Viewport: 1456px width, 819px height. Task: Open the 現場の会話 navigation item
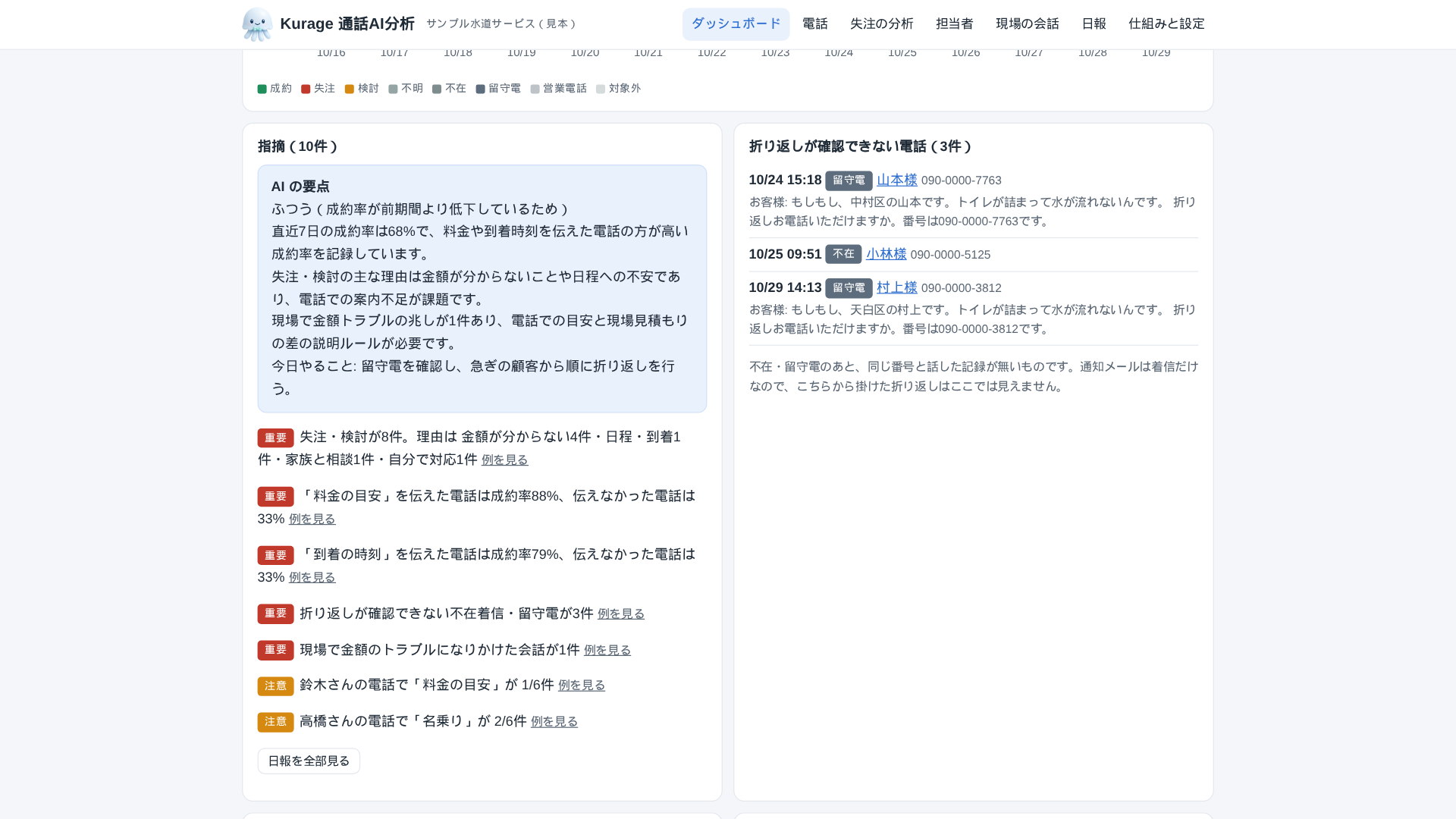point(1027,24)
